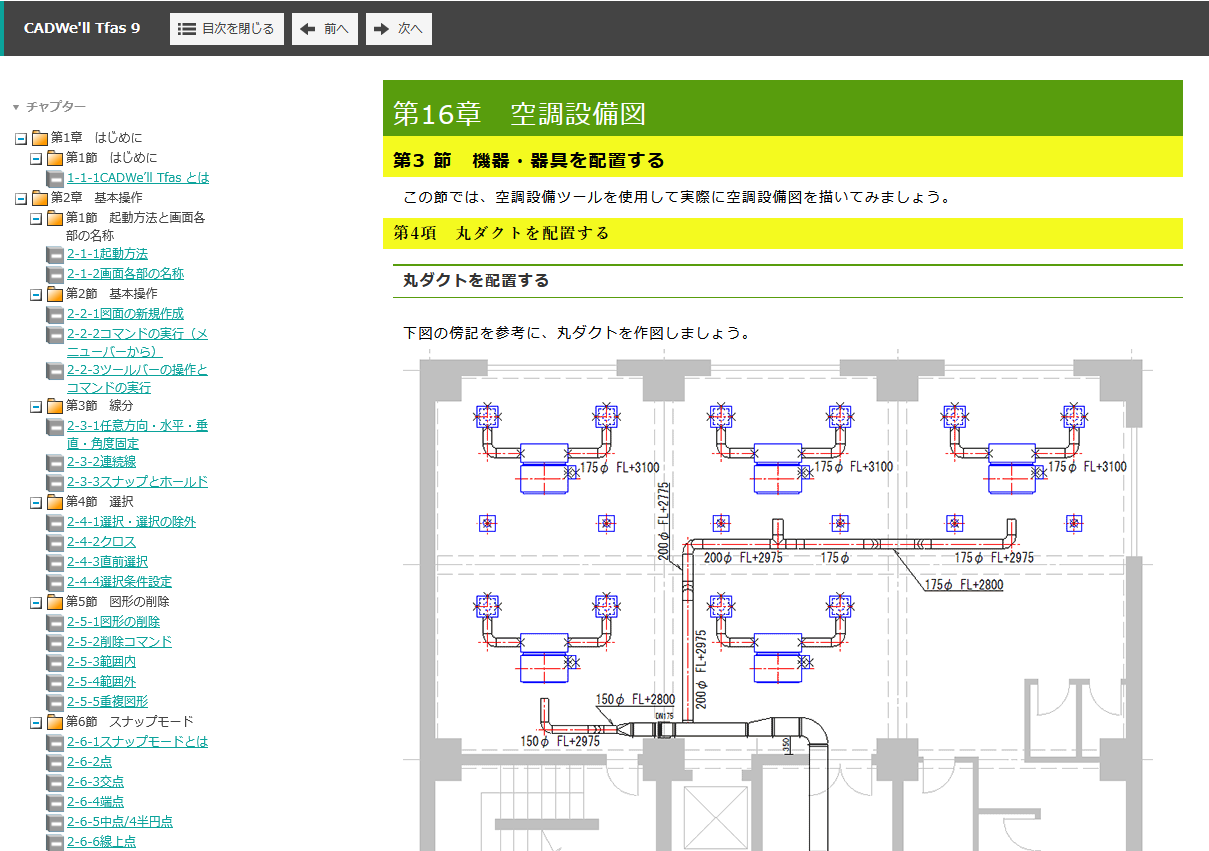Image resolution: width=1209 pixels, height=851 pixels.
Task: Open 1-1-1CADWe'll Tfas とは link
Action: pyautogui.click(x=138, y=178)
